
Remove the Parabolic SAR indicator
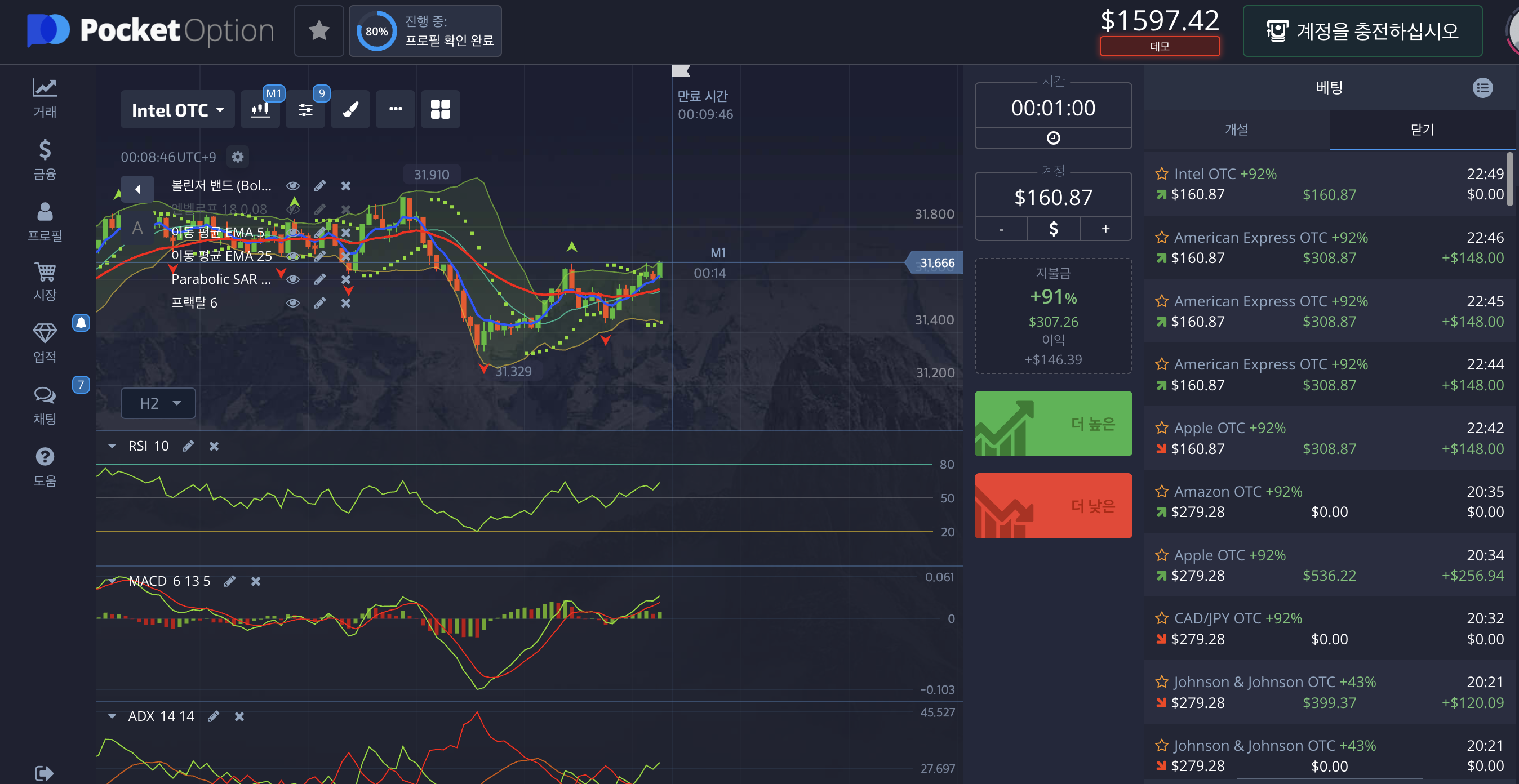346,279
